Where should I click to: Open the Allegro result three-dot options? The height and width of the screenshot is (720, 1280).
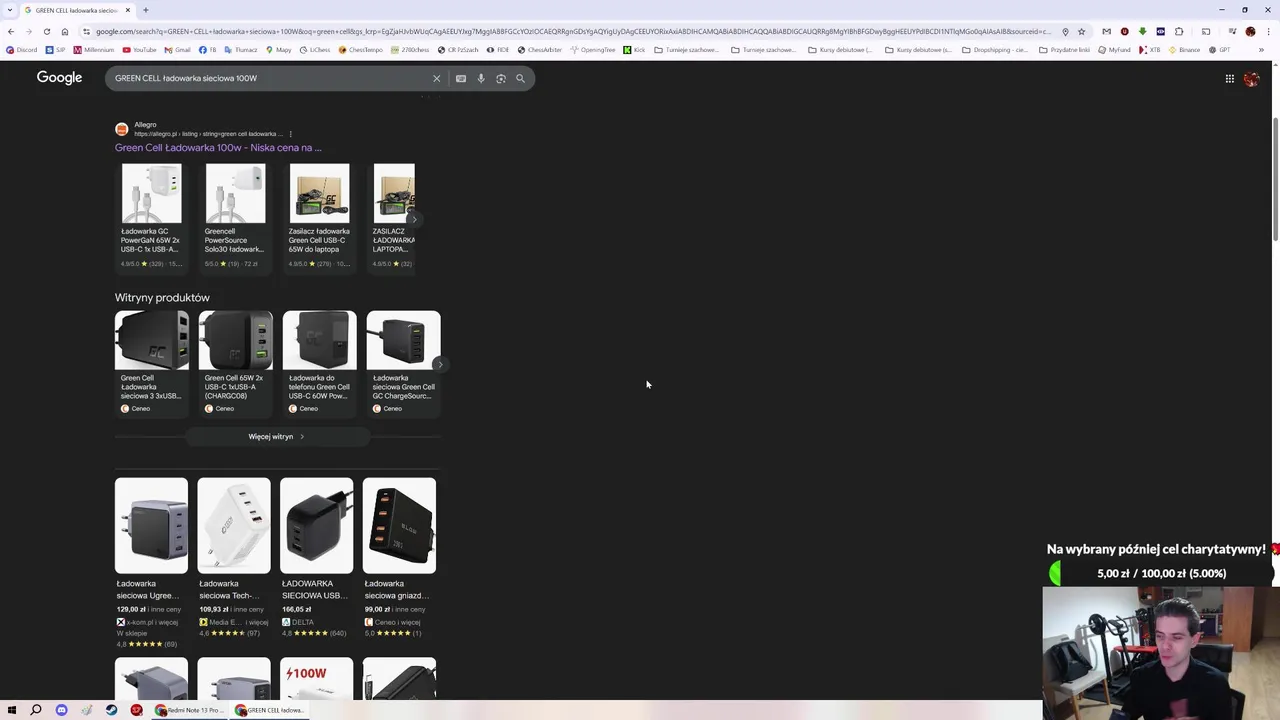[x=290, y=134]
